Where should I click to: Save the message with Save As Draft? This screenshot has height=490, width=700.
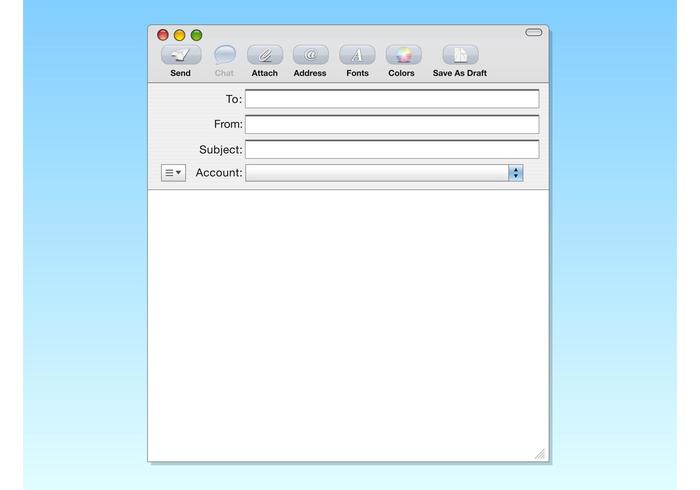pyautogui.click(x=460, y=55)
